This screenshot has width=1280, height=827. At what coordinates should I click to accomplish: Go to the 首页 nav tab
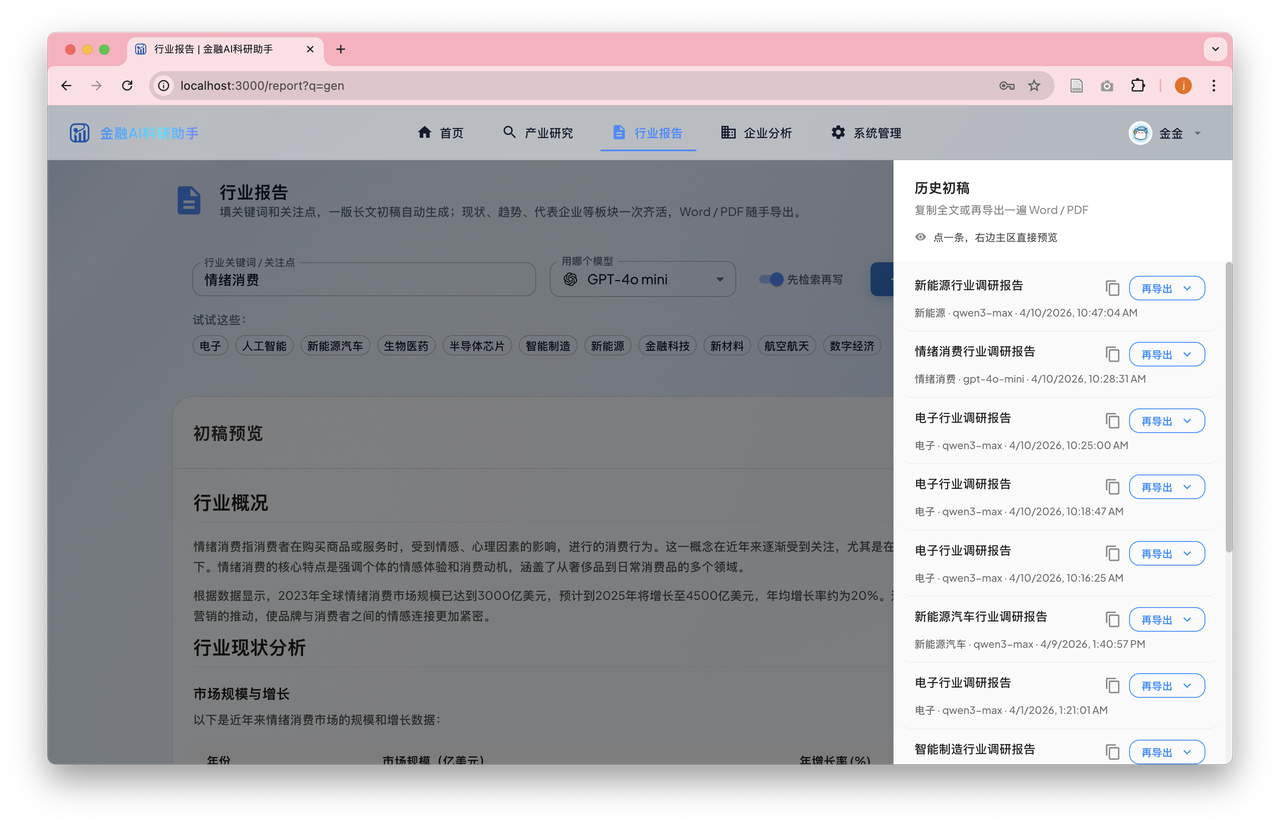440,133
